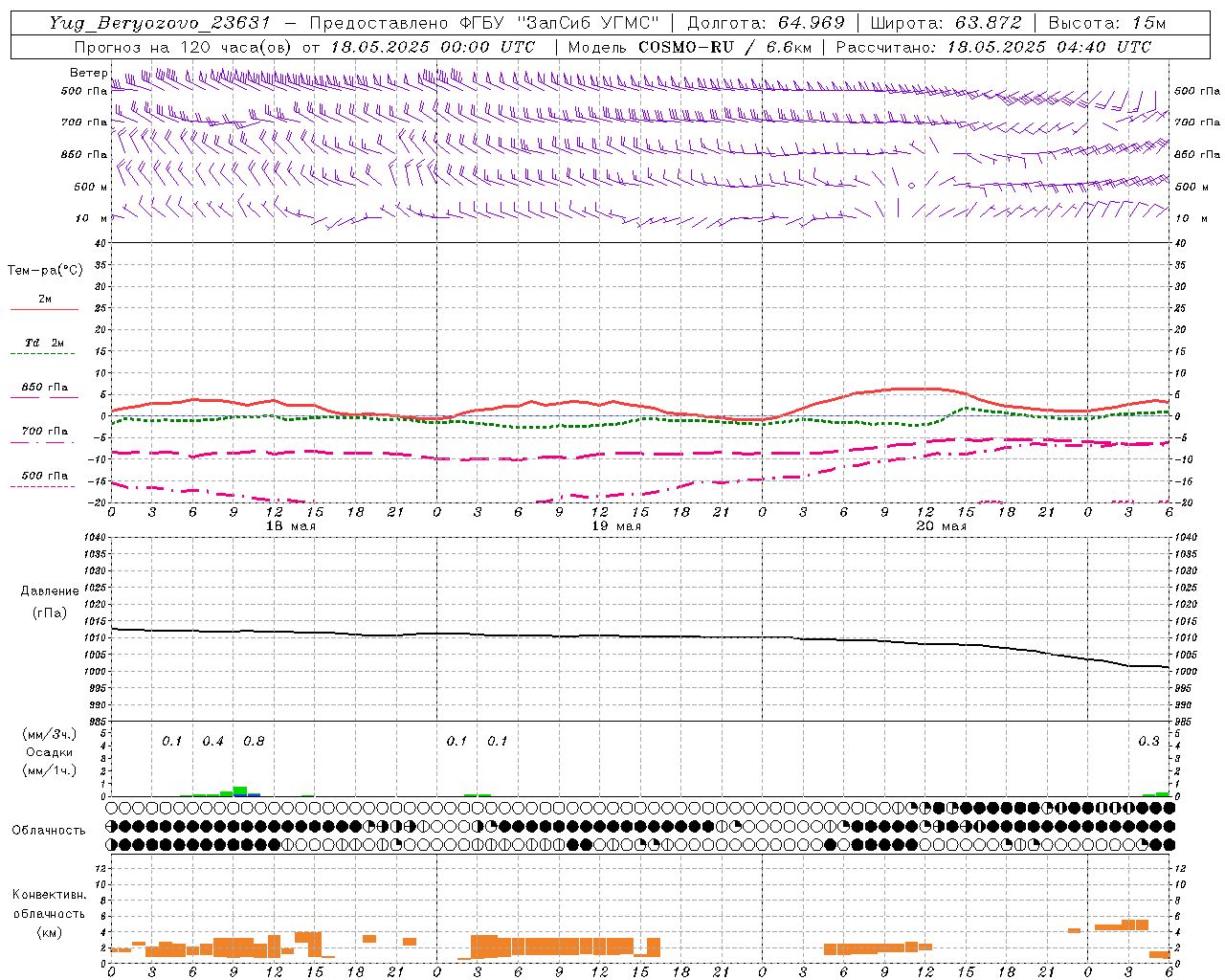Click the (мм/3ч.) precipitation unit label
This screenshot has width=1225, height=980.
click(x=50, y=734)
